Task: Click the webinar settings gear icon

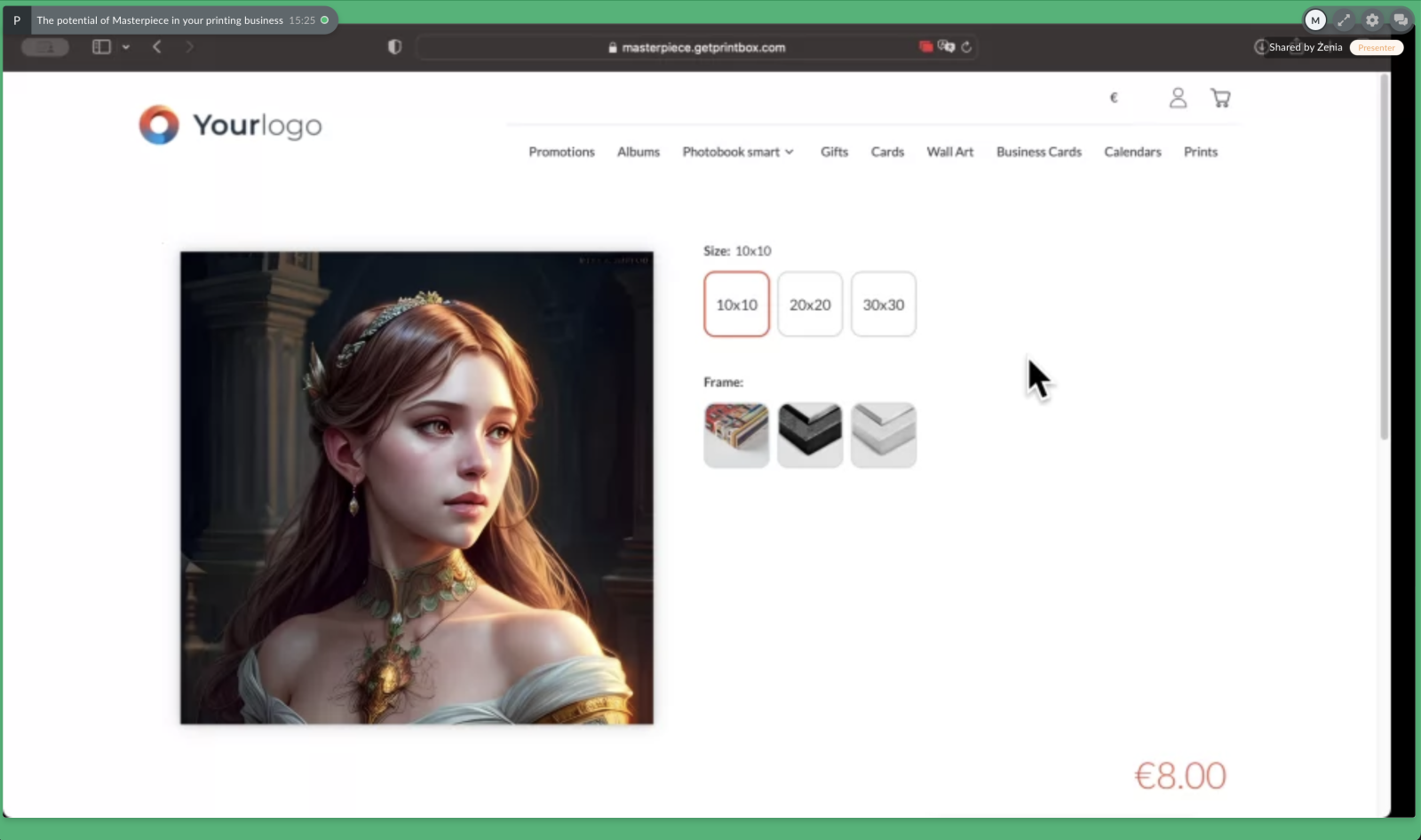Action: pos(1372,20)
